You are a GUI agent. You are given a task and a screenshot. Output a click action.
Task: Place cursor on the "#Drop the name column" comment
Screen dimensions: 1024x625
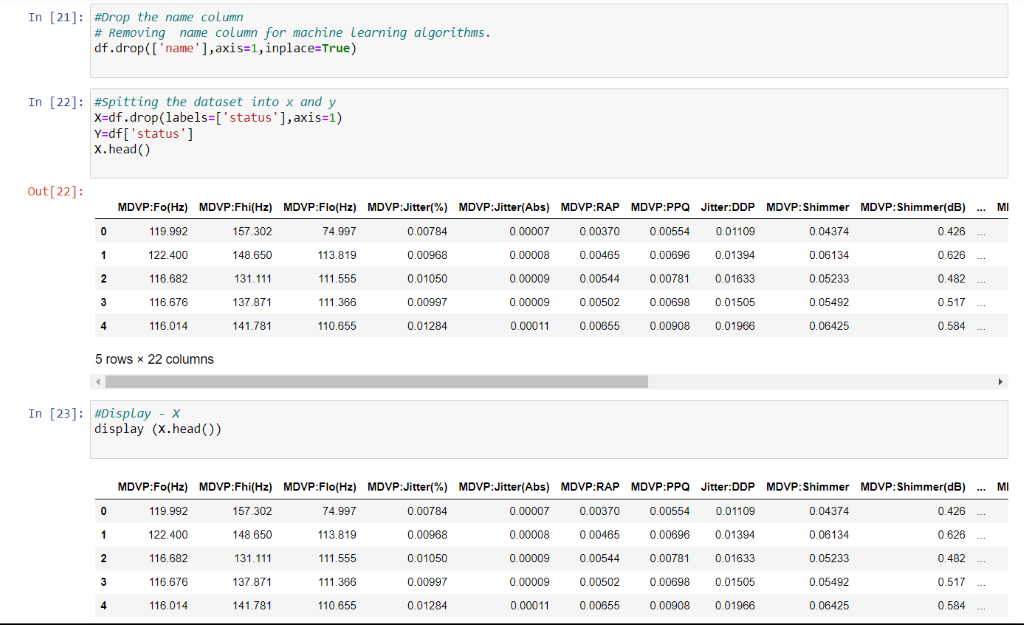point(168,18)
